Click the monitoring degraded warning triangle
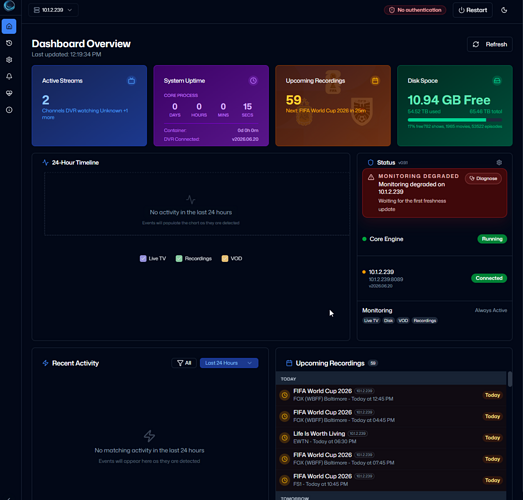This screenshot has height=500, width=523. [371, 177]
